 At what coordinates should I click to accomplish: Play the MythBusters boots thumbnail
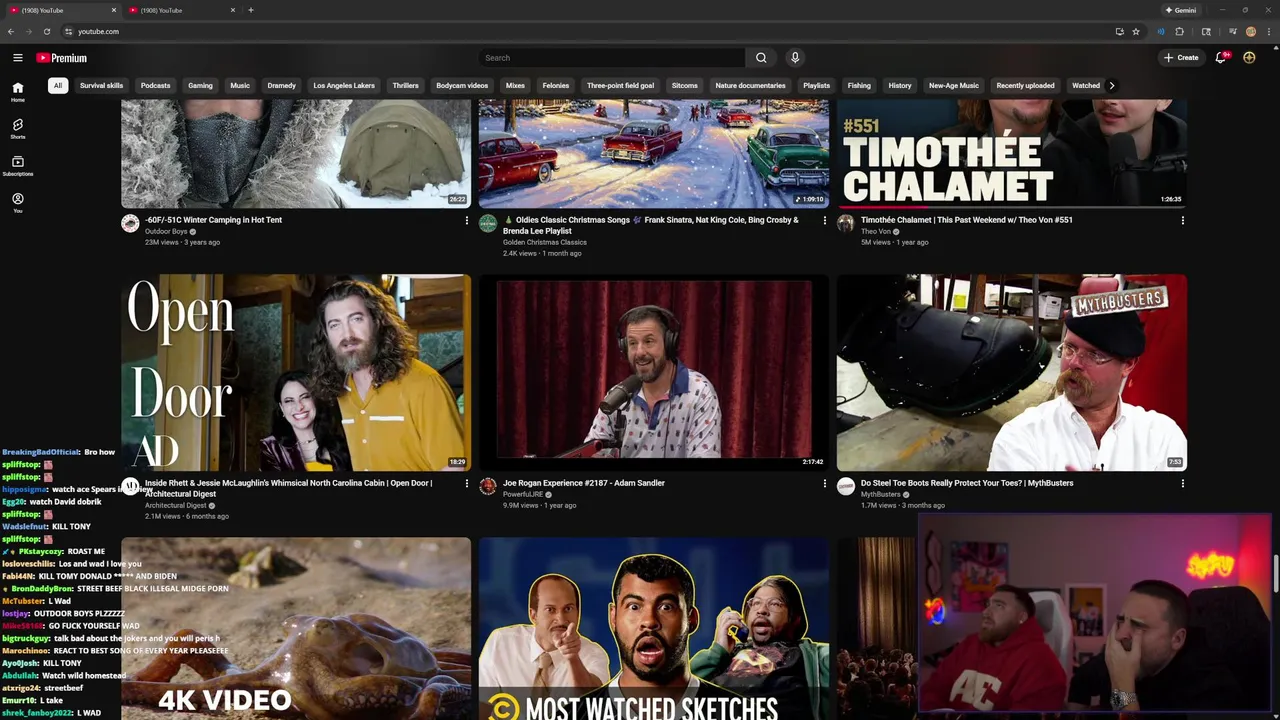click(1012, 372)
